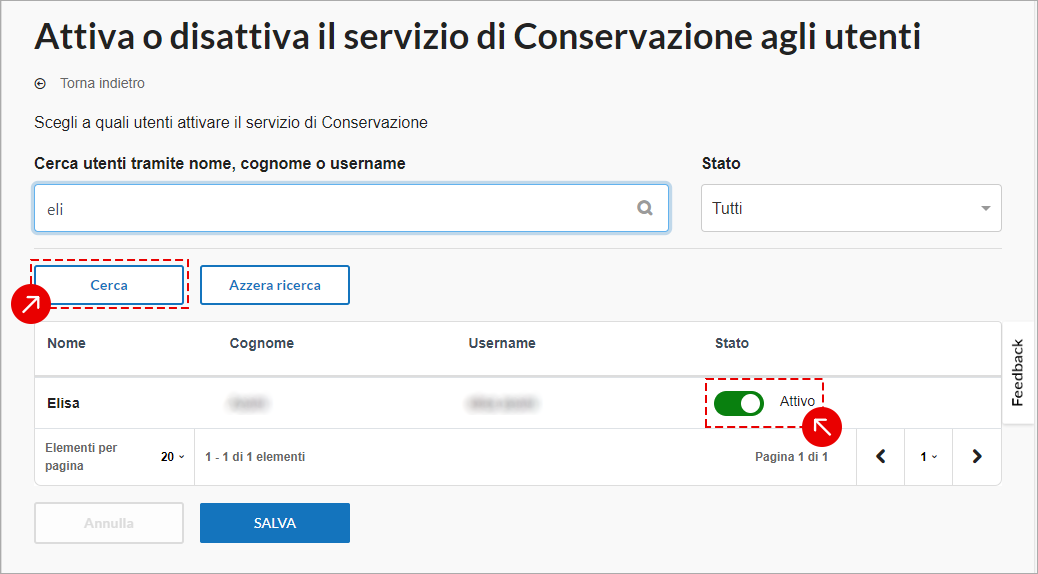This screenshot has height=574, width=1038.
Task: Click the magnifying glass search icon
Action: coord(645,208)
